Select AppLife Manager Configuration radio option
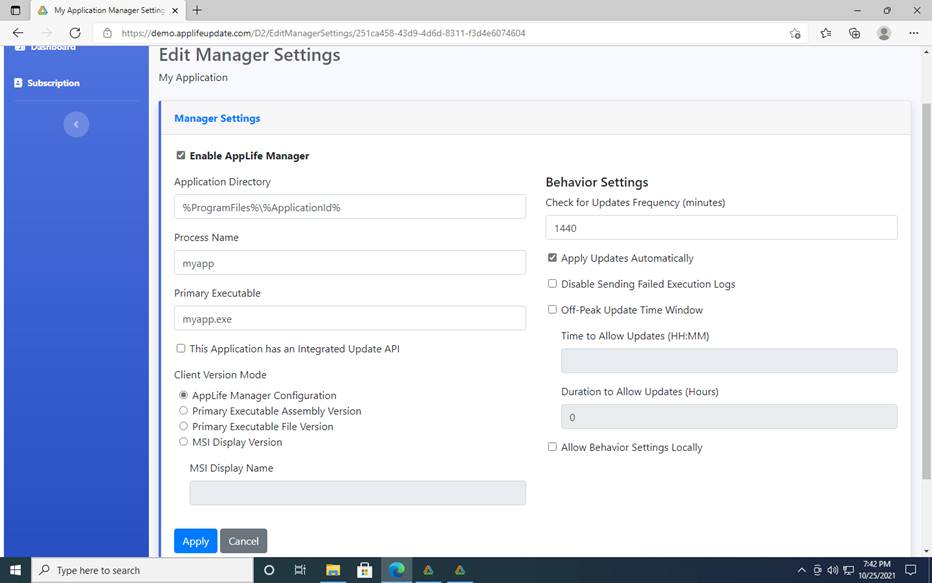This screenshot has width=932, height=583. pyautogui.click(x=183, y=395)
